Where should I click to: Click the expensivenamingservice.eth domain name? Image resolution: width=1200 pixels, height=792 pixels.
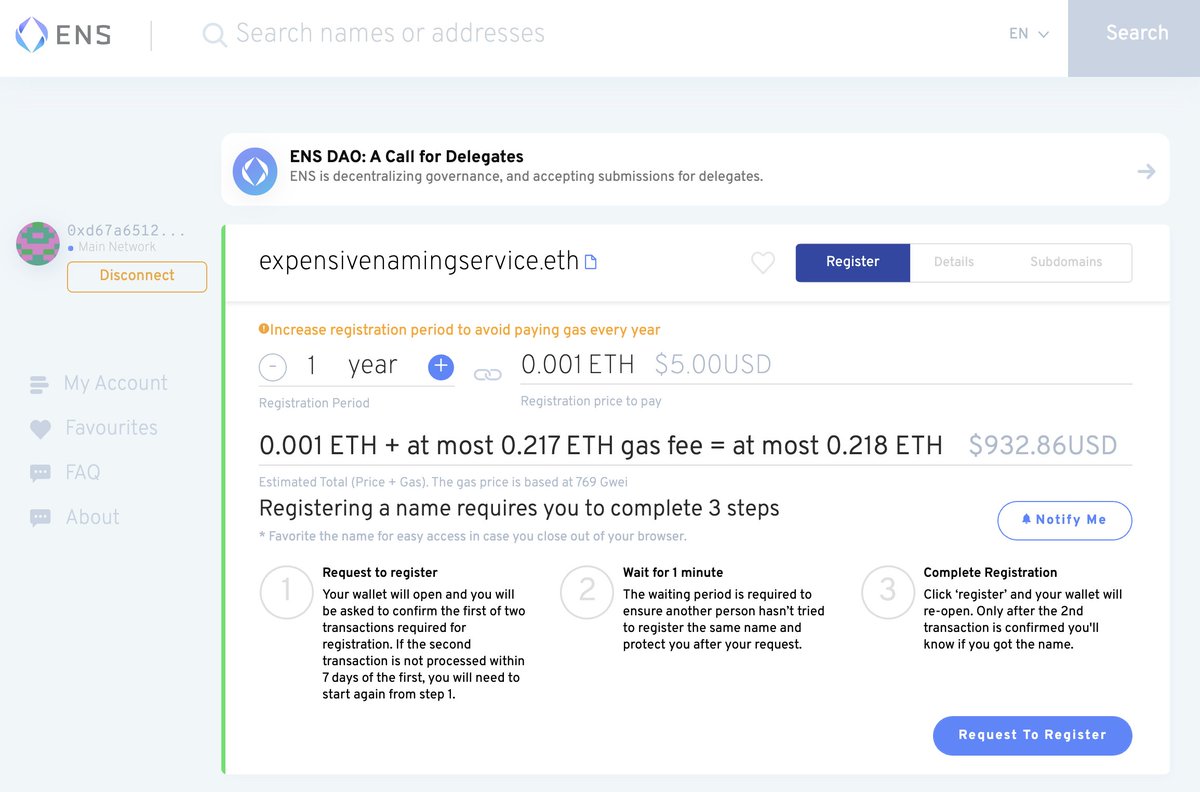tap(419, 262)
